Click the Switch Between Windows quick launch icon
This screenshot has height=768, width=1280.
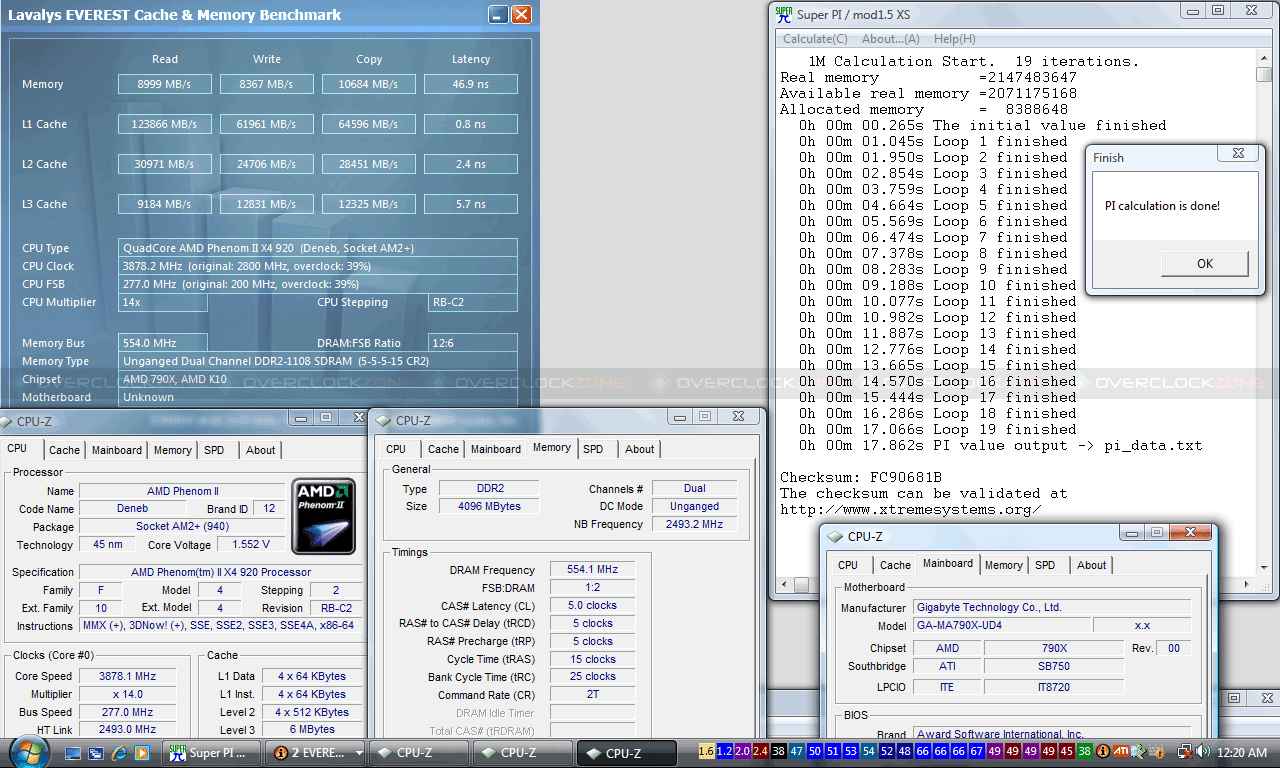tap(97, 752)
